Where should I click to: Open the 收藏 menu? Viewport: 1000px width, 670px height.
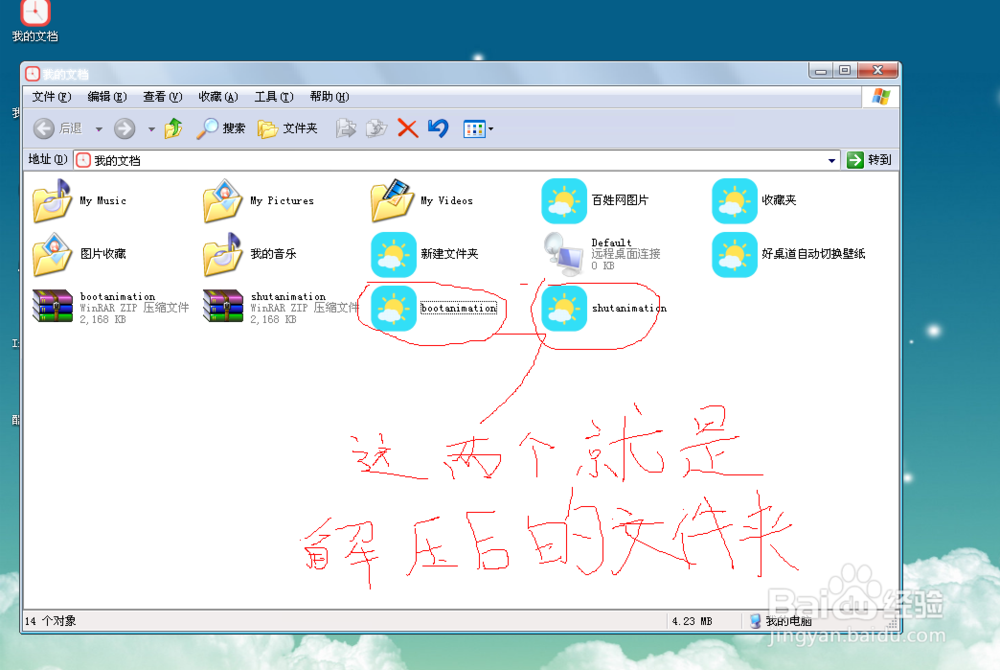216,96
